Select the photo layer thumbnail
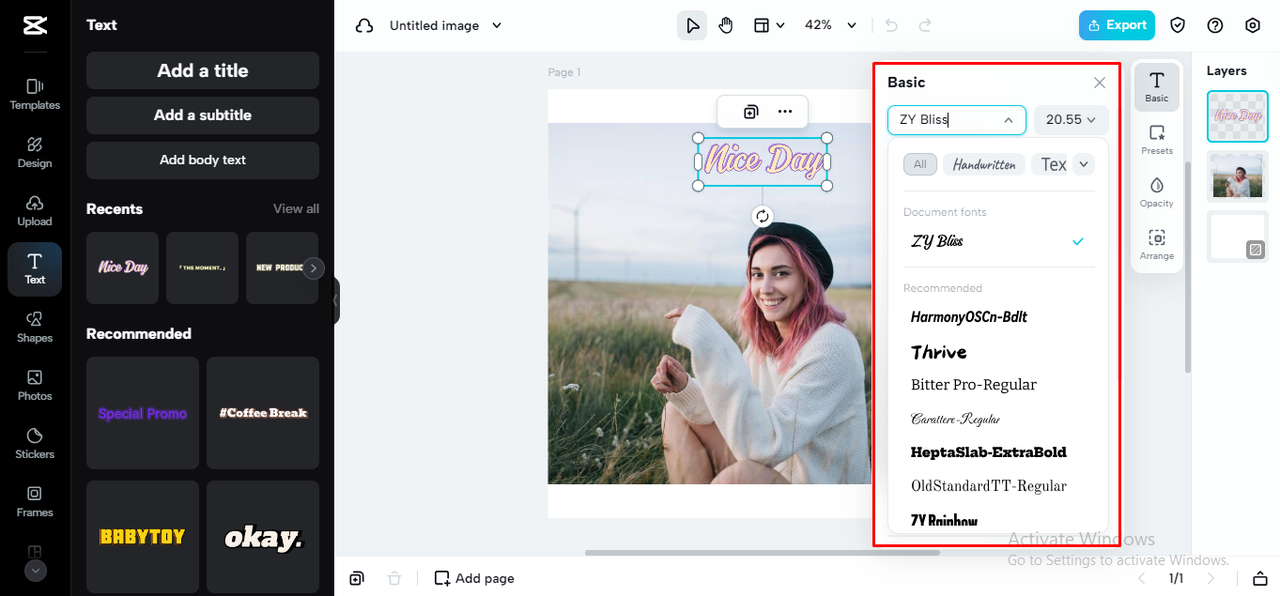The image size is (1280, 596). [1238, 176]
